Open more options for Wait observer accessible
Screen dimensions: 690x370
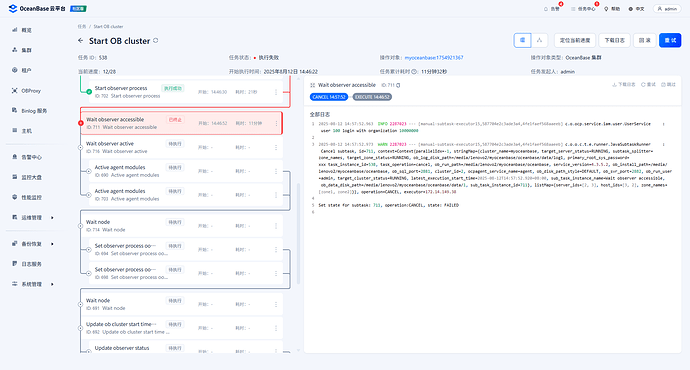pyautogui.click(x=276, y=123)
